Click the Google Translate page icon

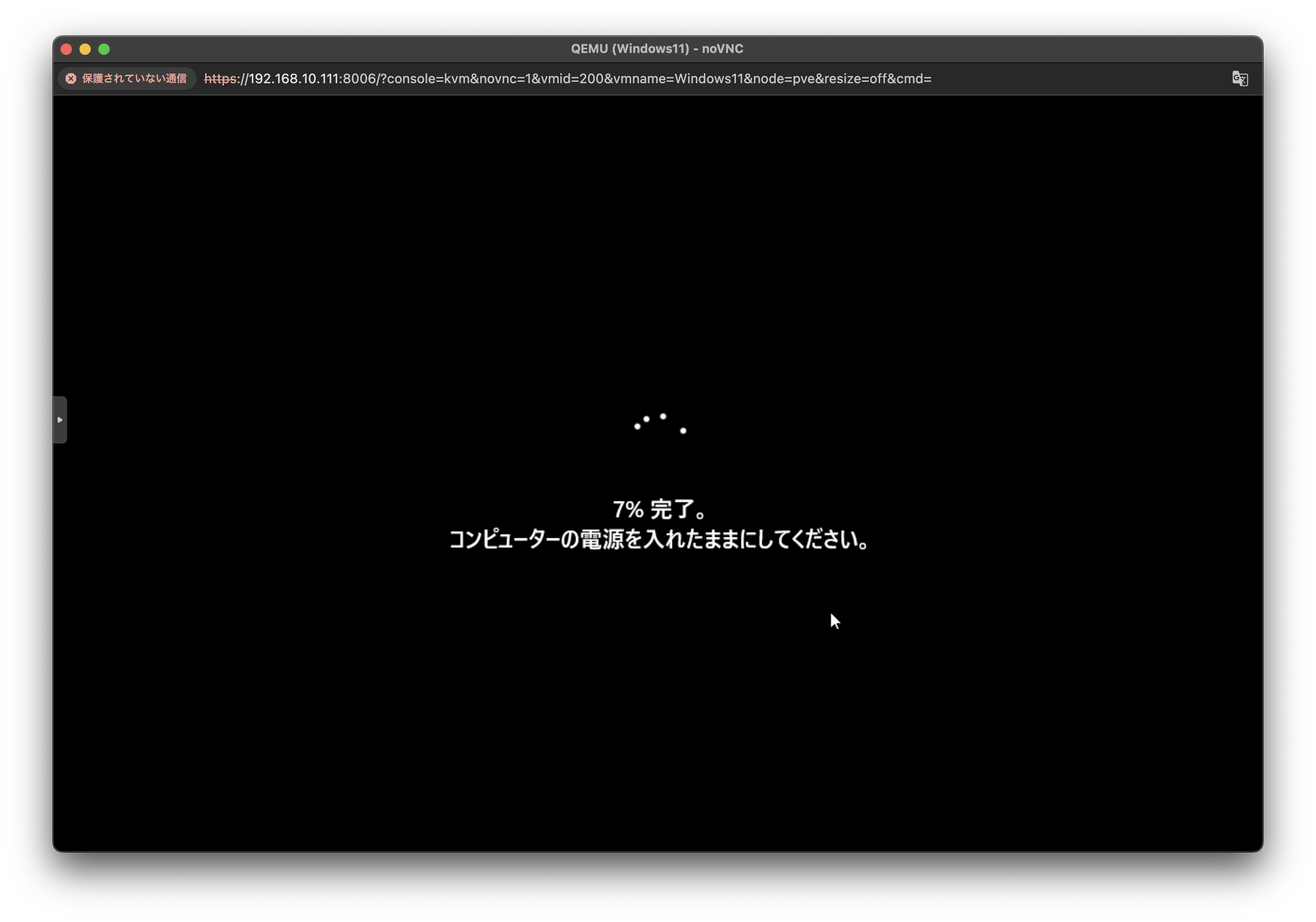click(x=1239, y=78)
